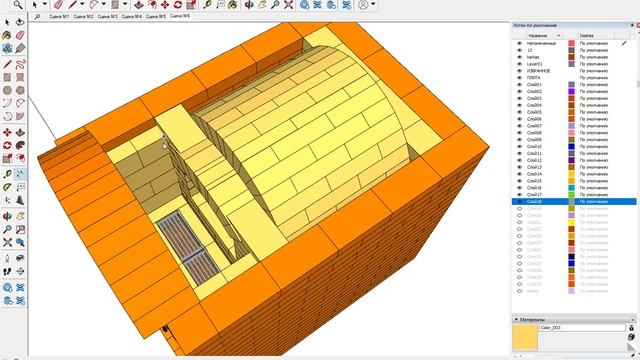Image resolution: width=640 pixels, height=360 pixels.
Task: Select the Freehand tool in left toolbar
Action: pyautogui.click(x=20, y=64)
